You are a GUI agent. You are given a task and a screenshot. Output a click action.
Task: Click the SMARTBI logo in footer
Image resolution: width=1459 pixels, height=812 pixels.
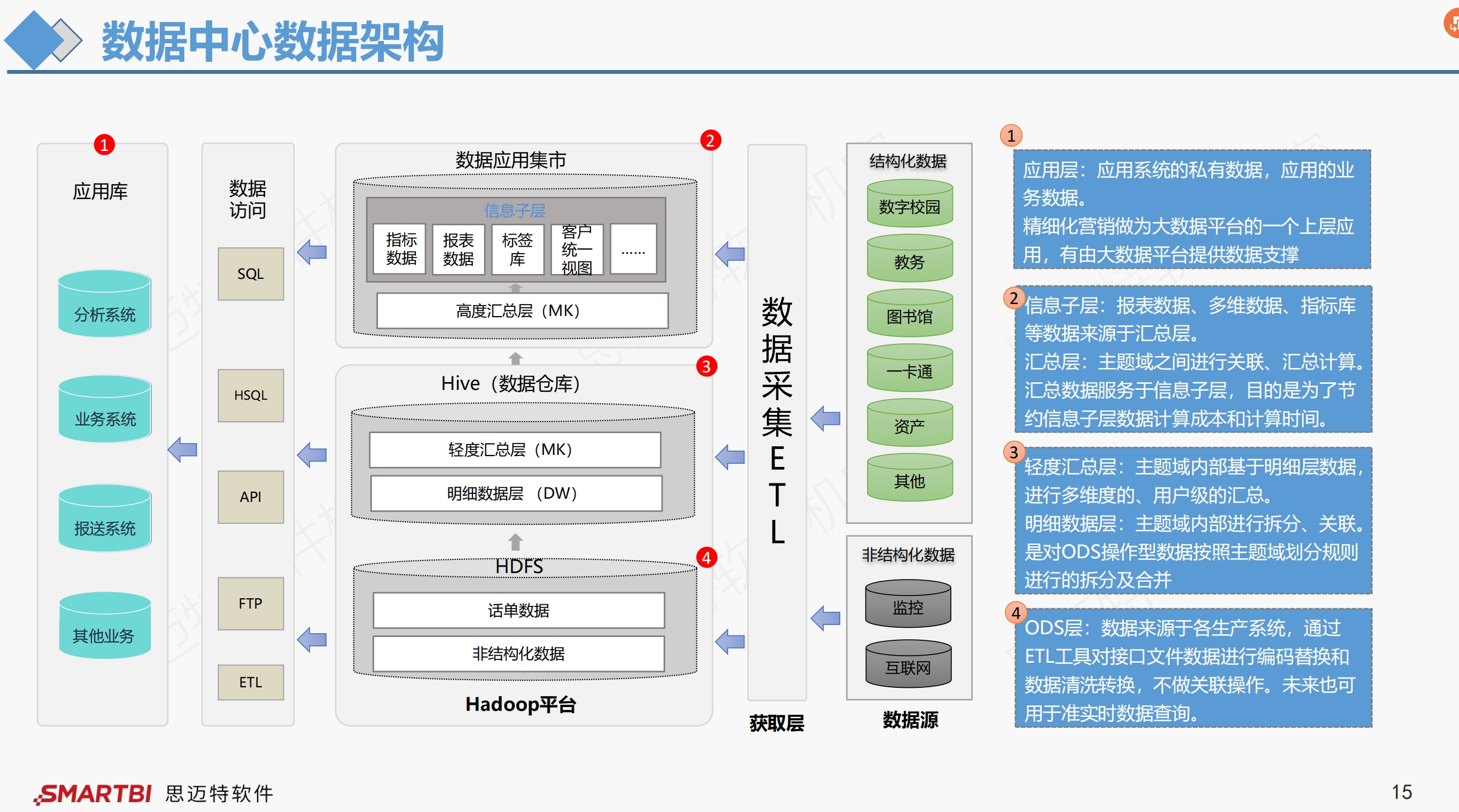pos(92,793)
